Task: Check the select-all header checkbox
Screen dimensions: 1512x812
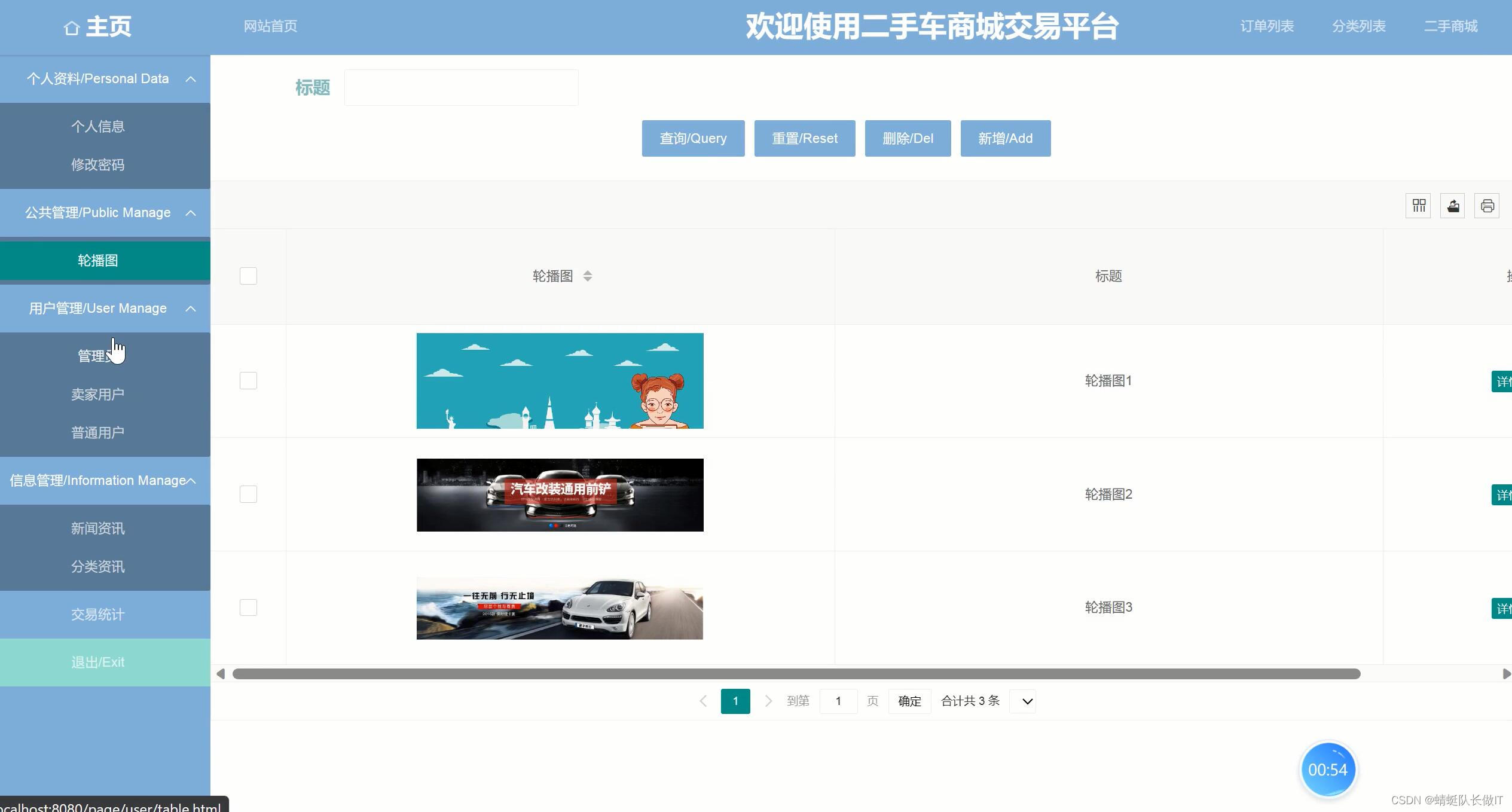Action: (x=248, y=276)
